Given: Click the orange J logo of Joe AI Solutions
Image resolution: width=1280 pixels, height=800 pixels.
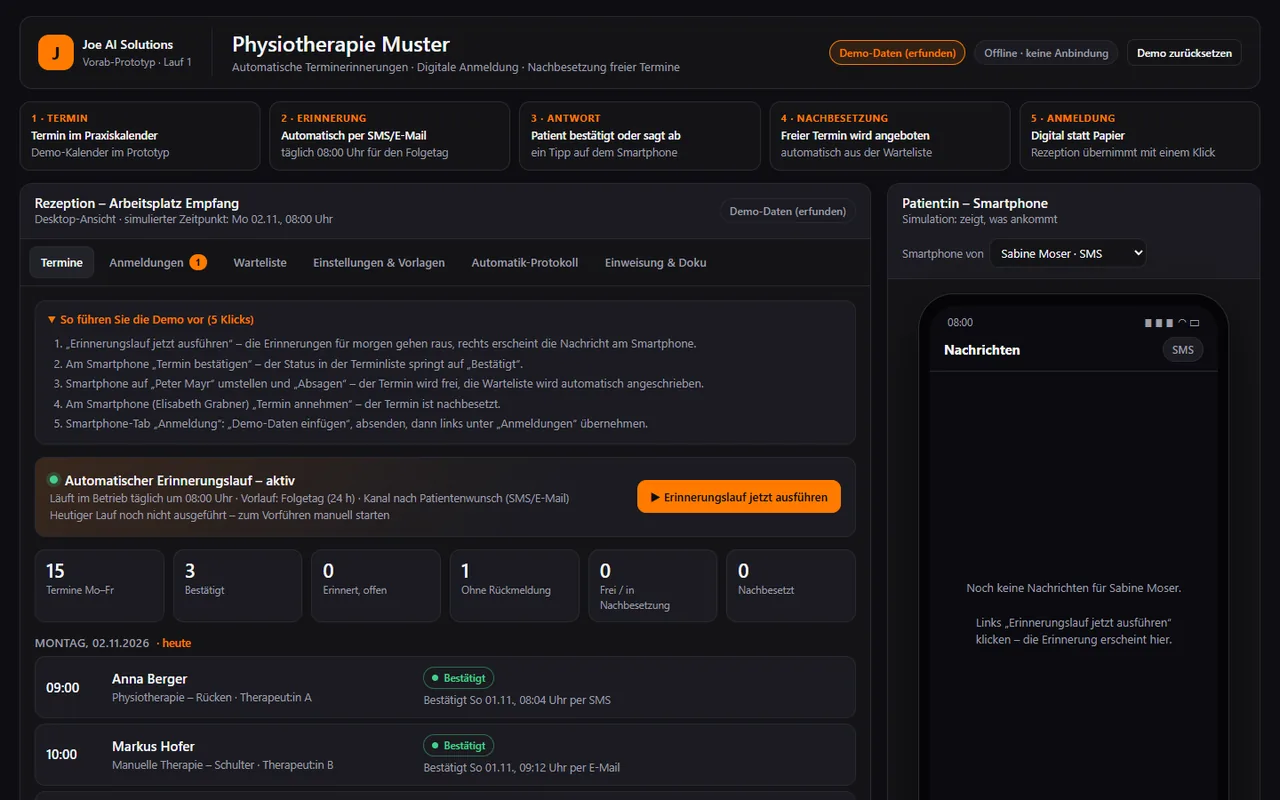Looking at the screenshot, I should click(56, 52).
